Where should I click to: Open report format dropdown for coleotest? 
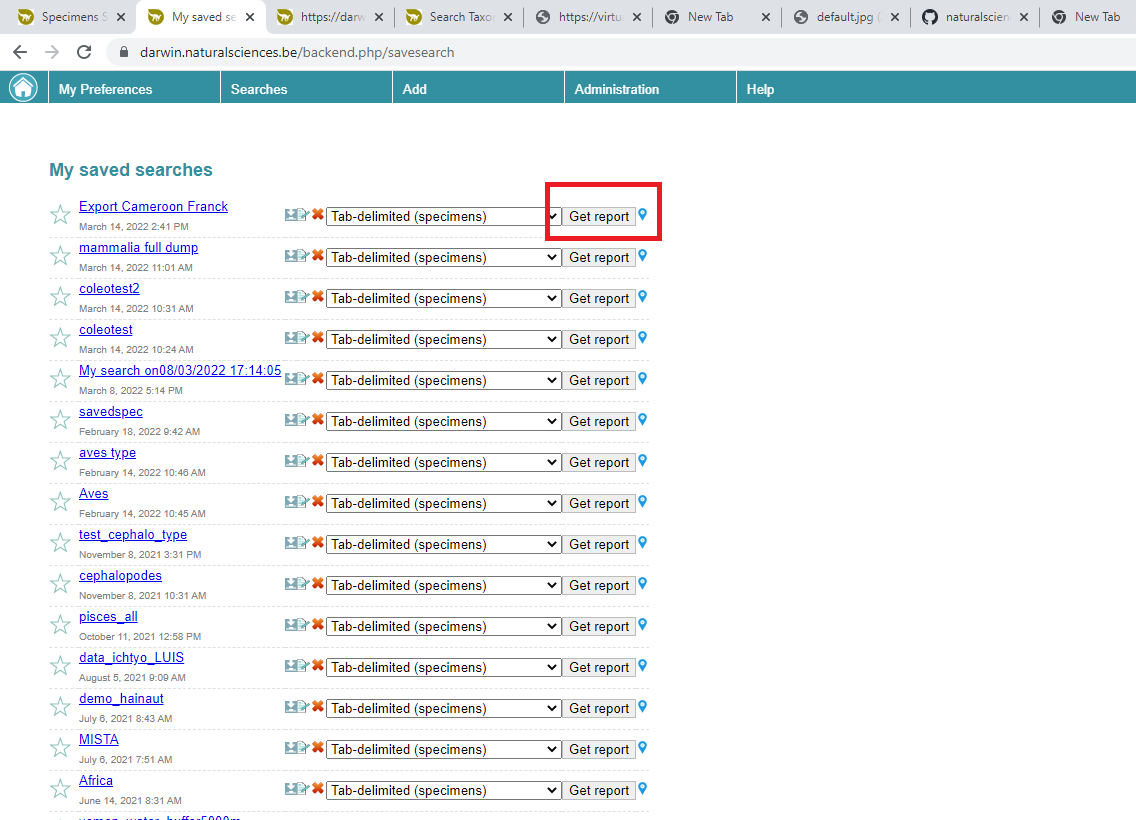(443, 340)
